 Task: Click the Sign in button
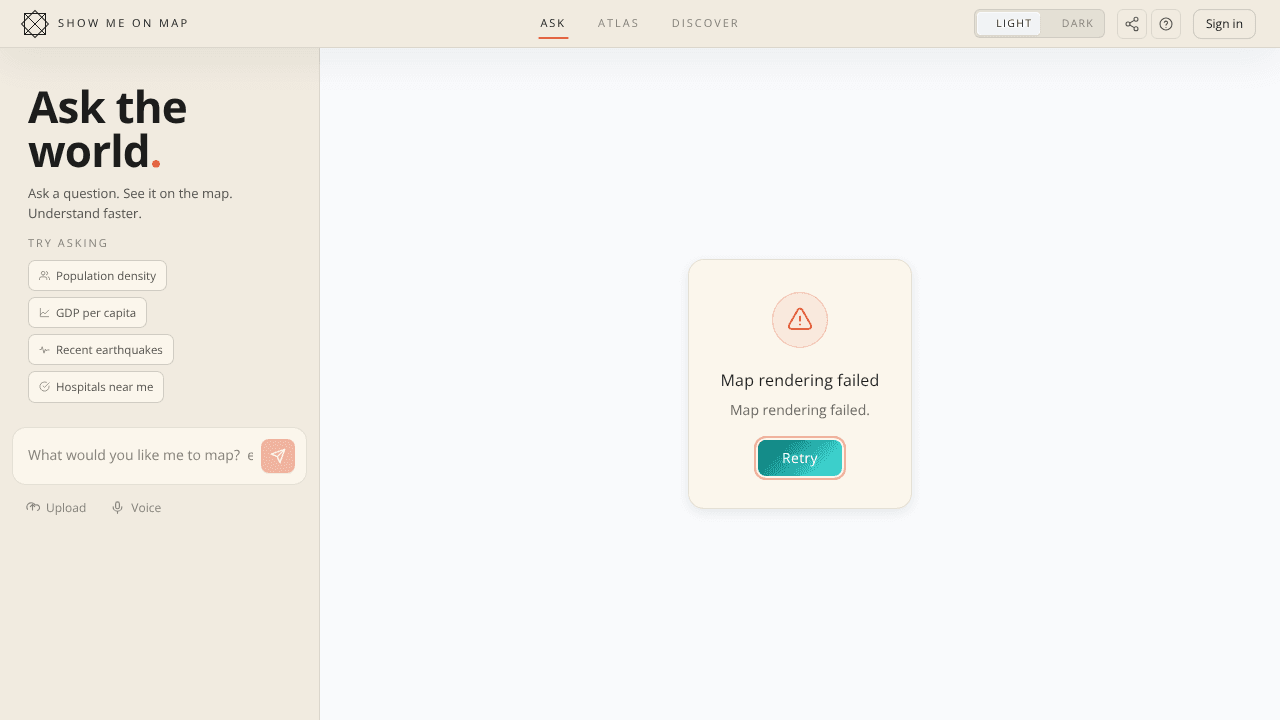point(1224,24)
